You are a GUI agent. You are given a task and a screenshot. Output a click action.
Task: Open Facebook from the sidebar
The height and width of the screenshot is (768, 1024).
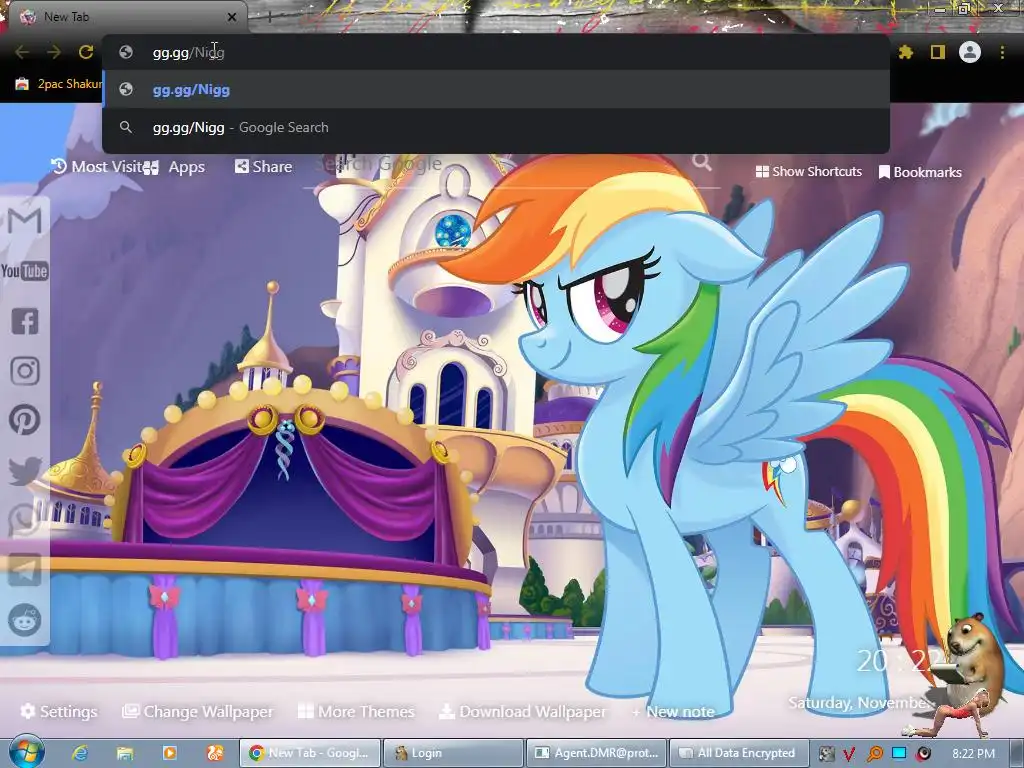25,321
